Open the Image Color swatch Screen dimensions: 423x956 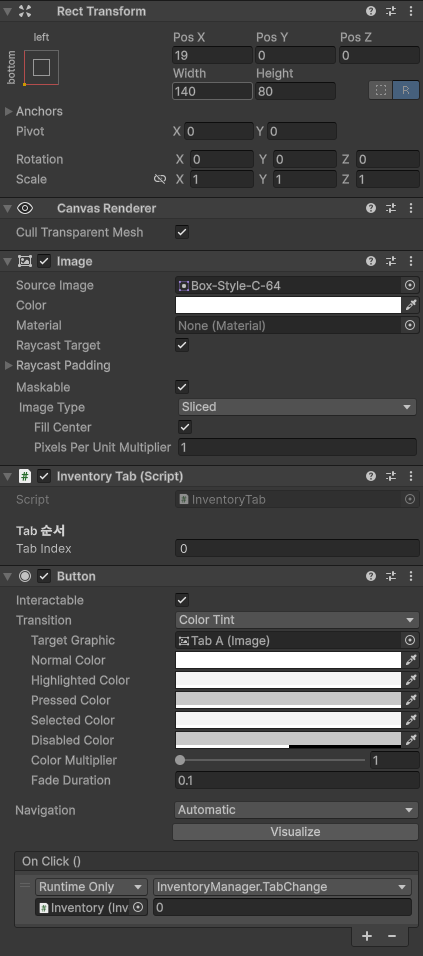coord(288,305)
